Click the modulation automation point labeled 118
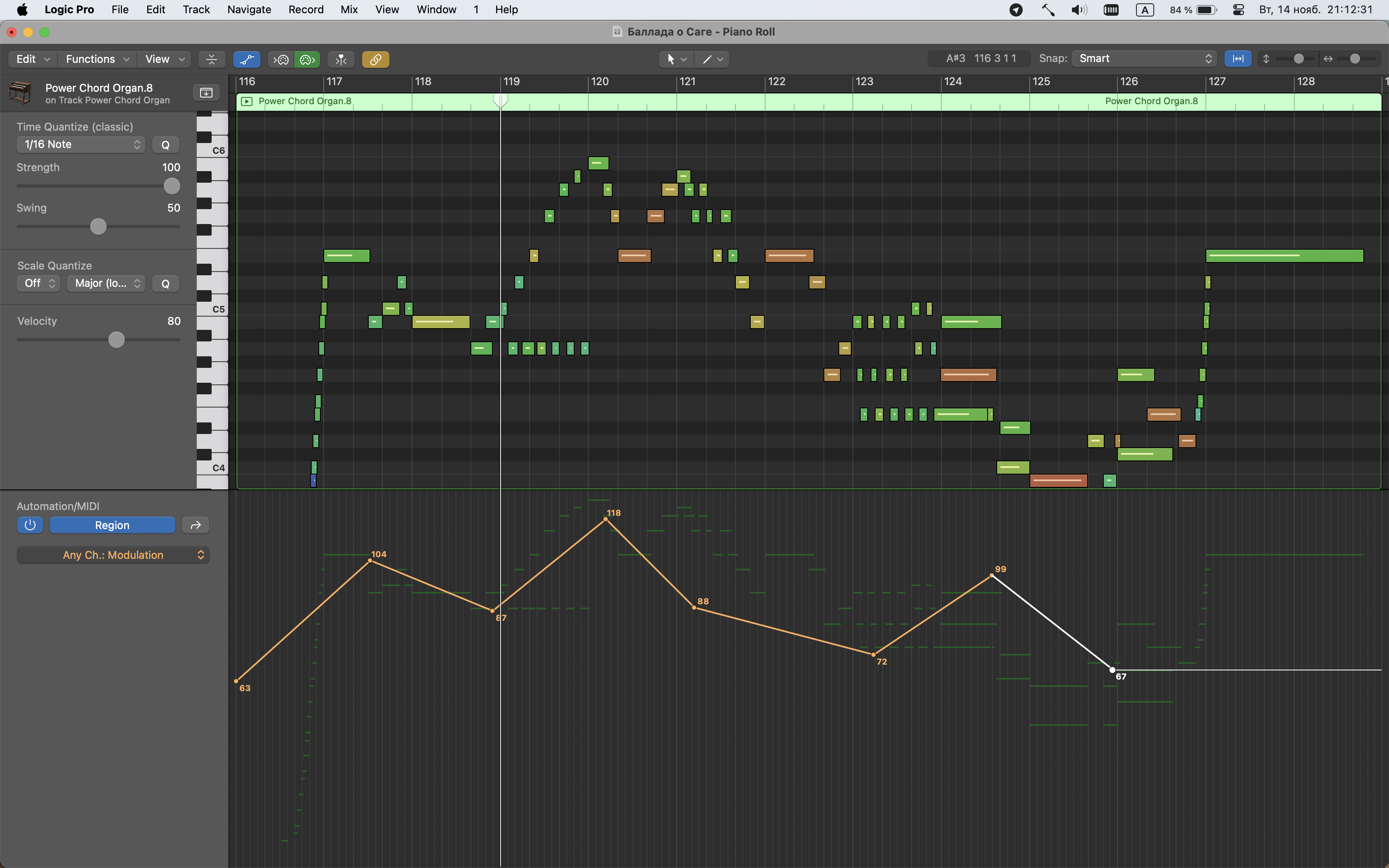 tap(606, 520)
